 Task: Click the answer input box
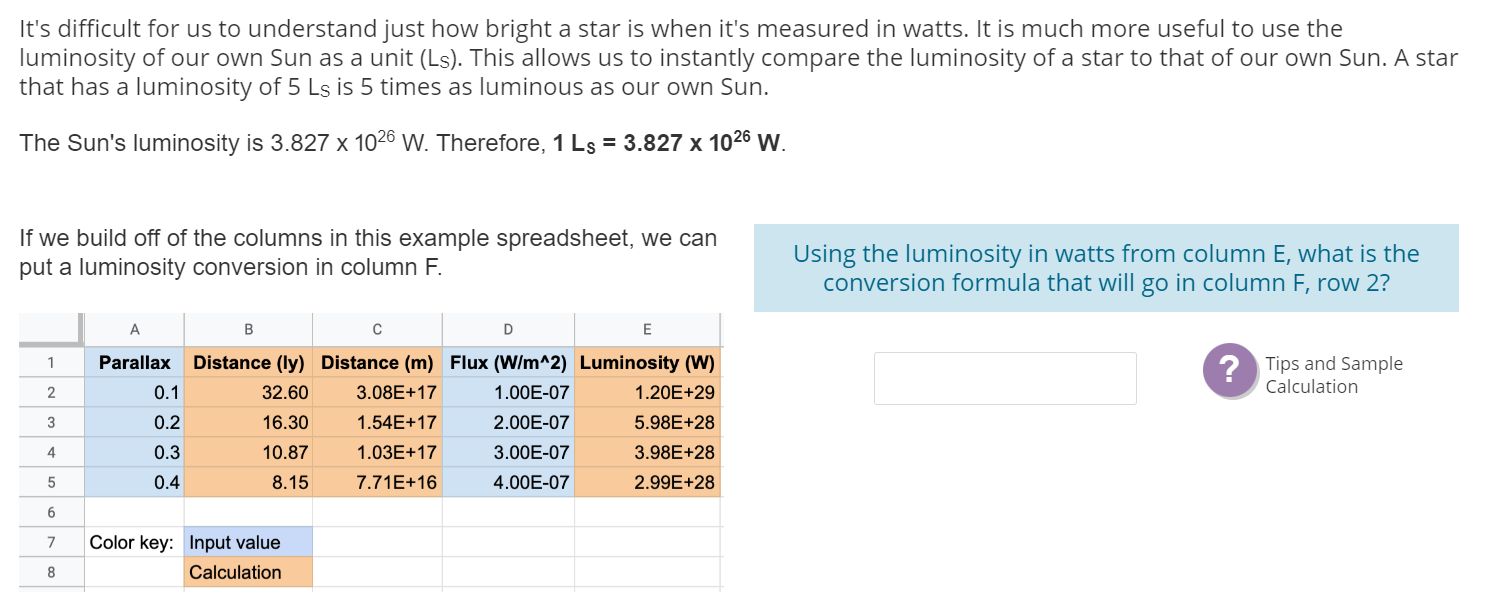[x=1005, y=378]
